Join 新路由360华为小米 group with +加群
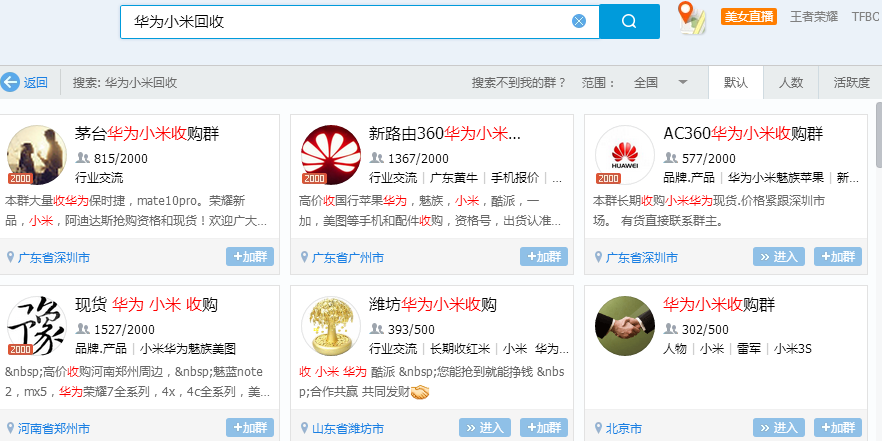The width and height of the screenshot is (882, 441). point(544,256)
